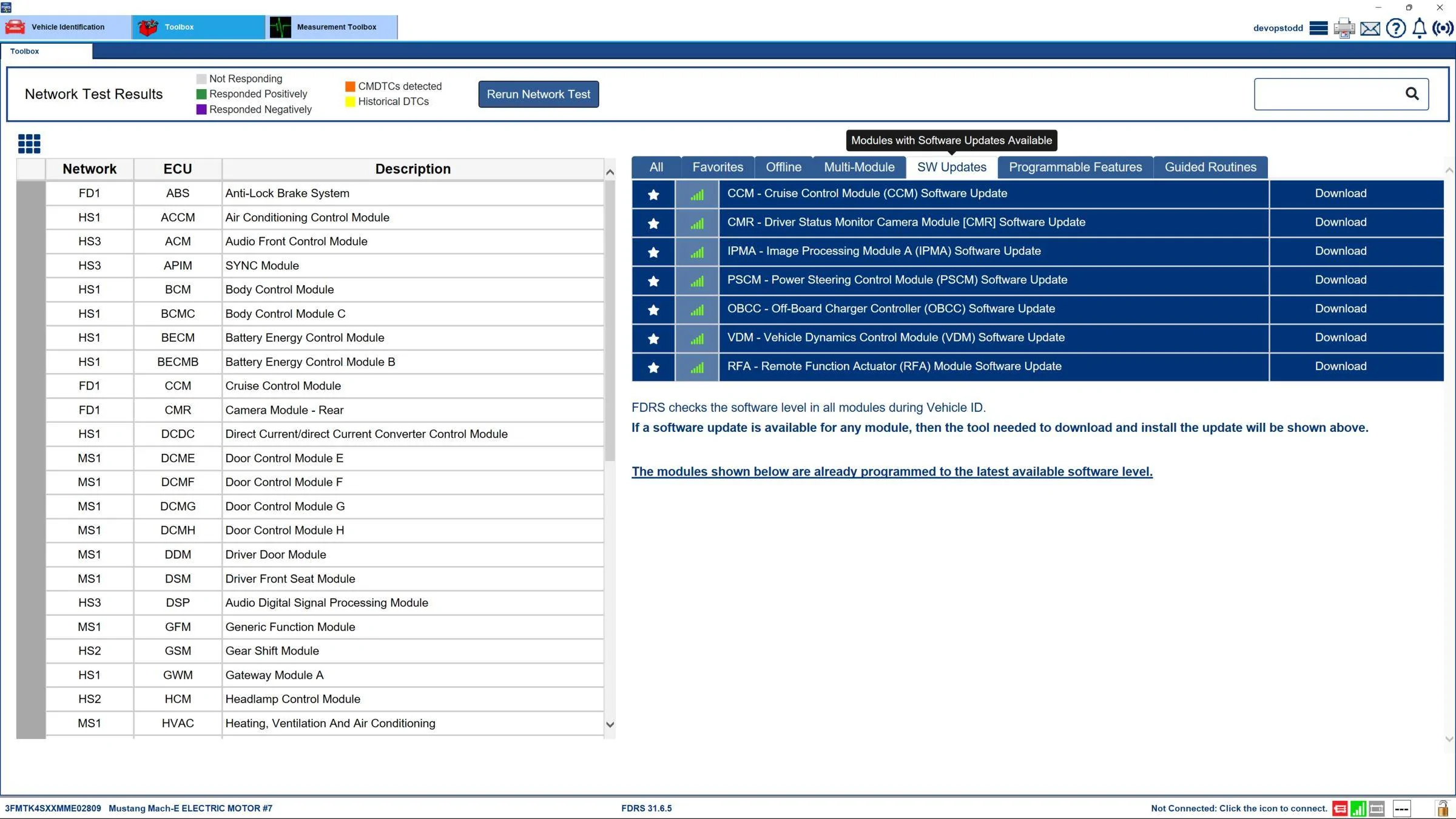Switch to the Guided Routines tab
Screen dimensions: 1456x819
point(1210,167)
